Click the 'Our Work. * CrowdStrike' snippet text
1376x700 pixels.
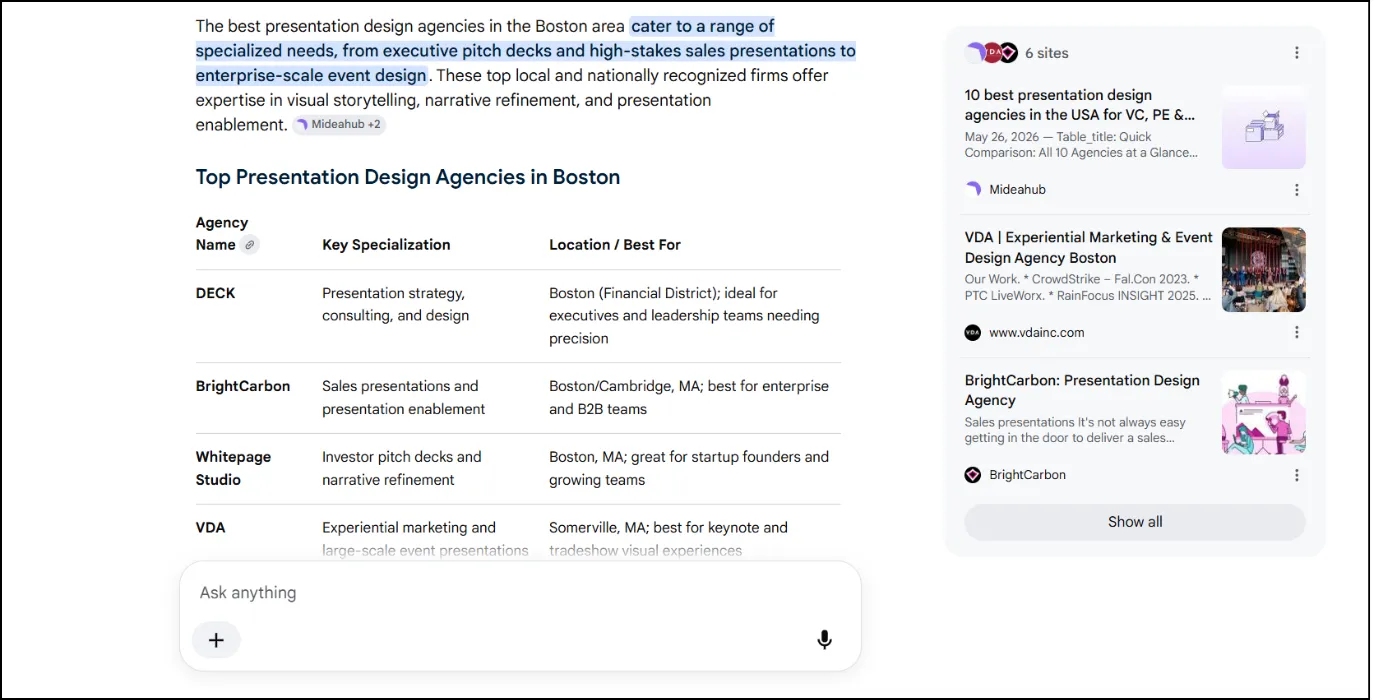[1088, 288]
